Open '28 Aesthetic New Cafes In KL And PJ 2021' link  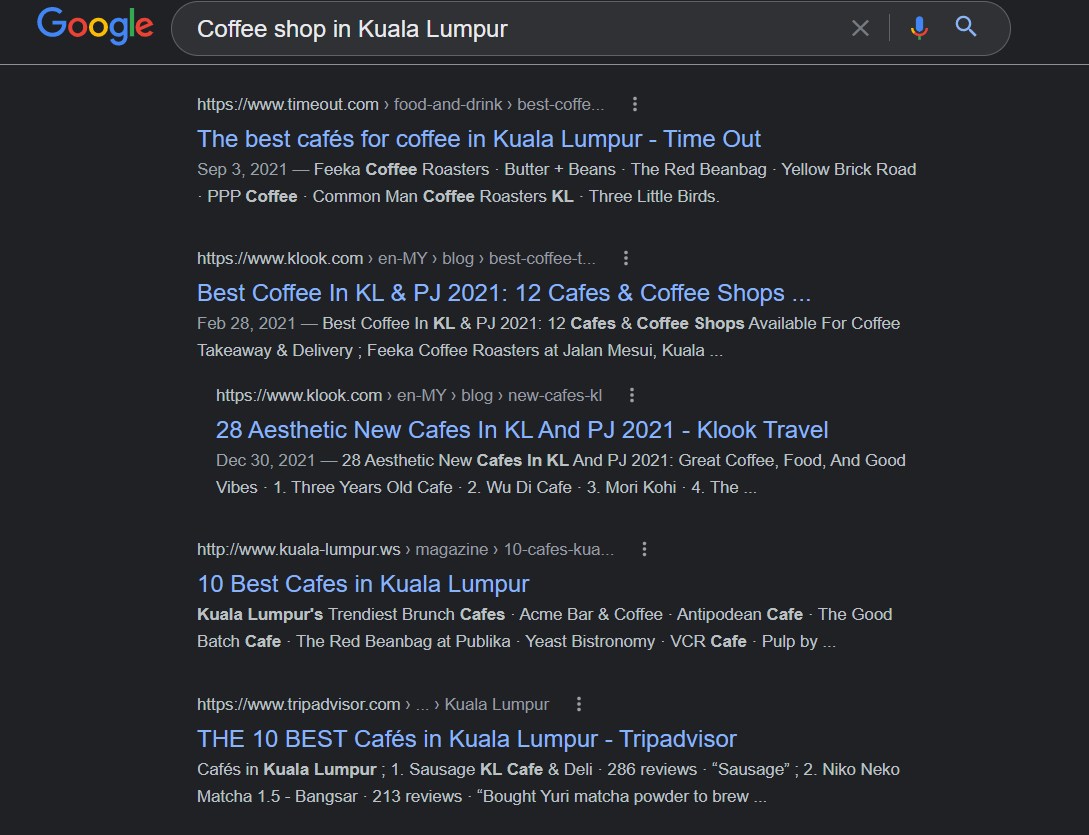tap(522, 430)
